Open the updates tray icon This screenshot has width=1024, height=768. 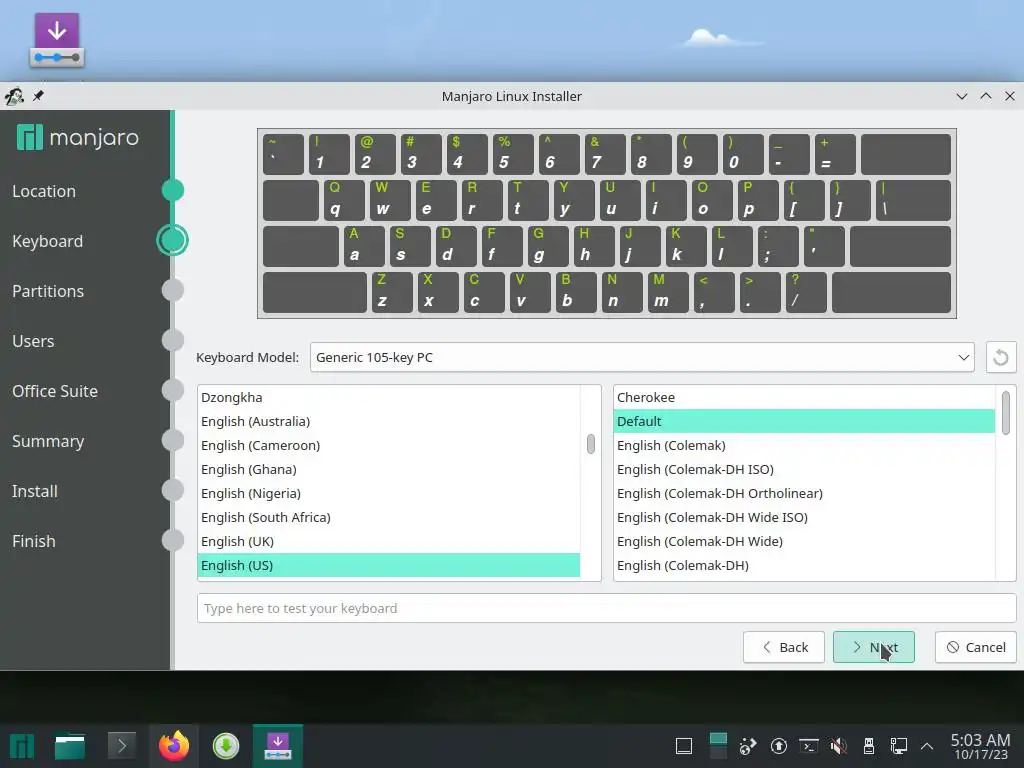coord(778,746)
